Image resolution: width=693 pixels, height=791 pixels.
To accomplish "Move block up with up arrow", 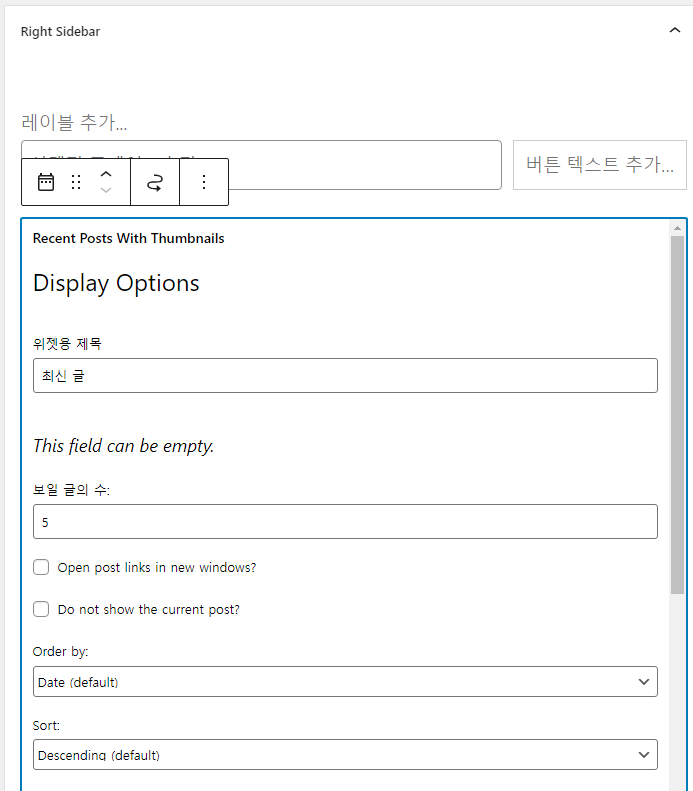I will 106,174.
